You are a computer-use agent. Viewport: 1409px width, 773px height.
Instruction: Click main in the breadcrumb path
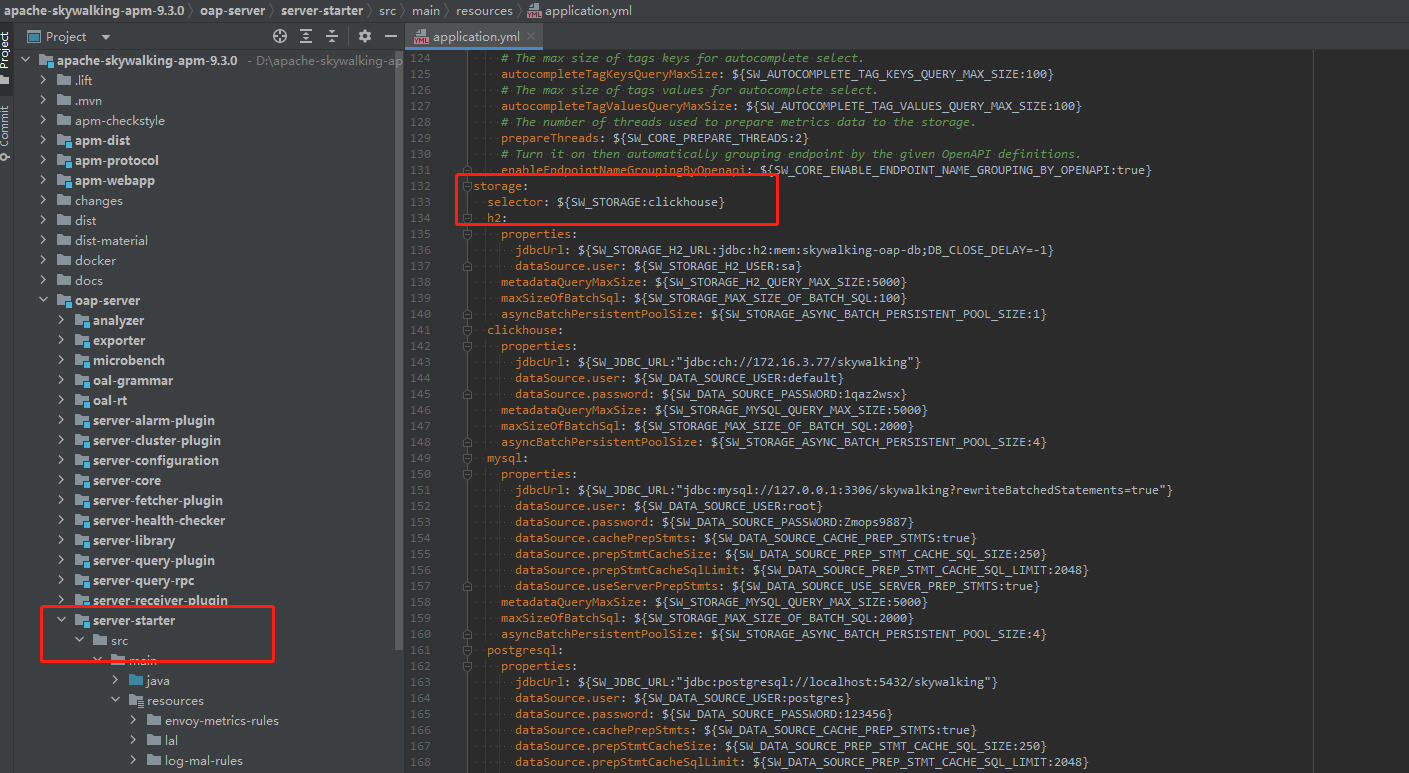[x=426, y=11]
